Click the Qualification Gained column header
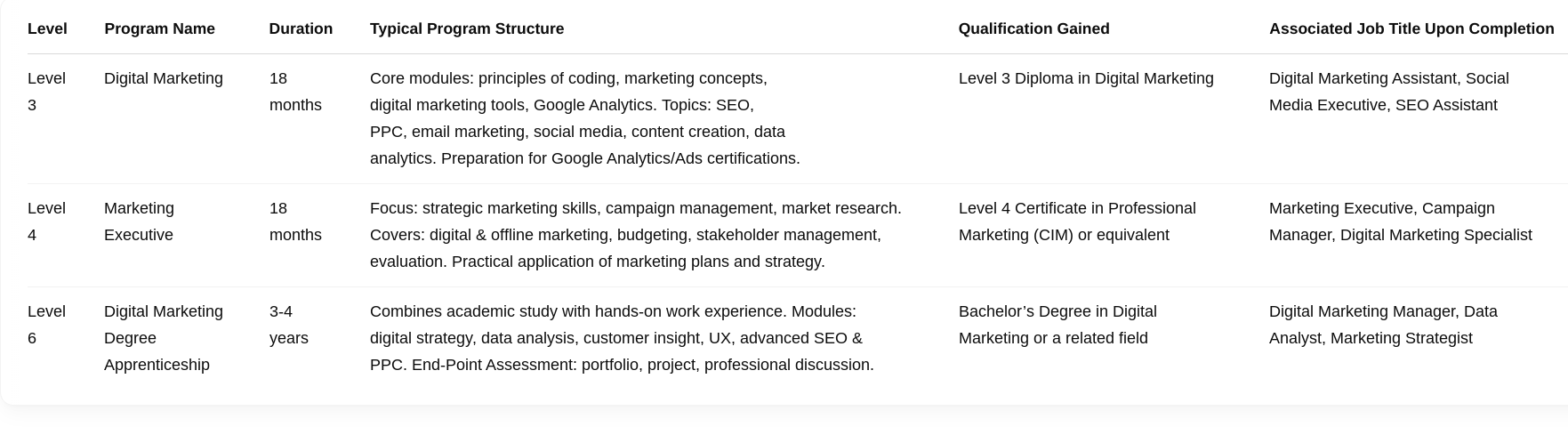Image resolution: width=1568 pixels, height=427 pixels. [1033, 28]
